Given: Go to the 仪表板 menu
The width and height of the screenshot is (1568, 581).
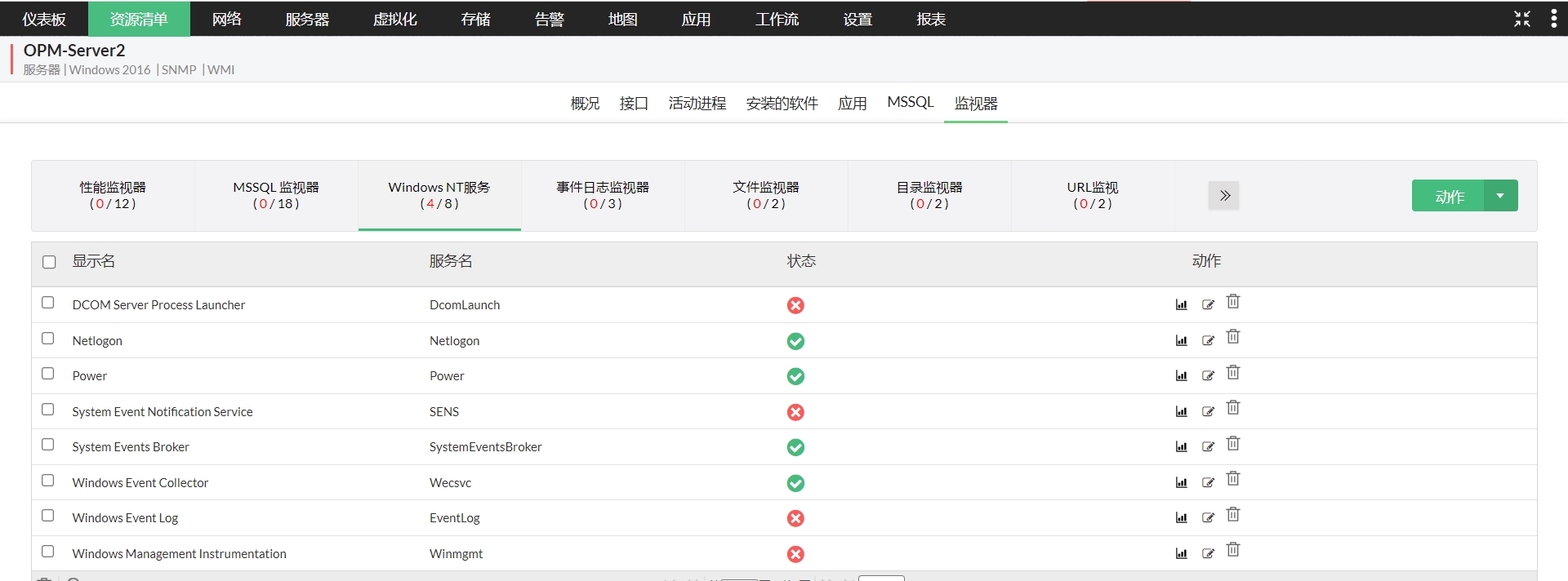Looking at the screenshot, I should point(44,19).
